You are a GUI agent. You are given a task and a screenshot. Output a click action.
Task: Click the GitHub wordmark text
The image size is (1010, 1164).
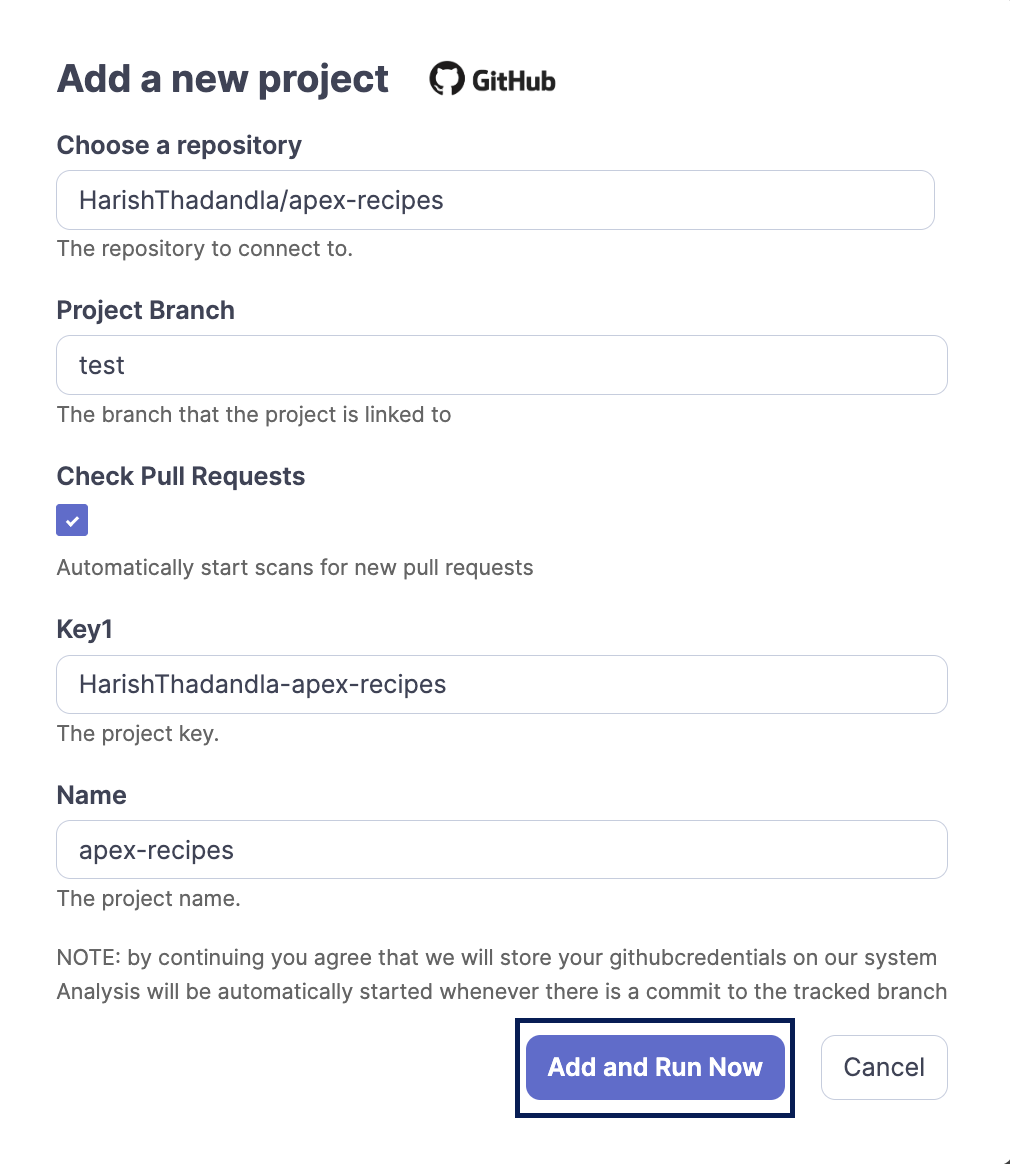[x=513, y=81]
